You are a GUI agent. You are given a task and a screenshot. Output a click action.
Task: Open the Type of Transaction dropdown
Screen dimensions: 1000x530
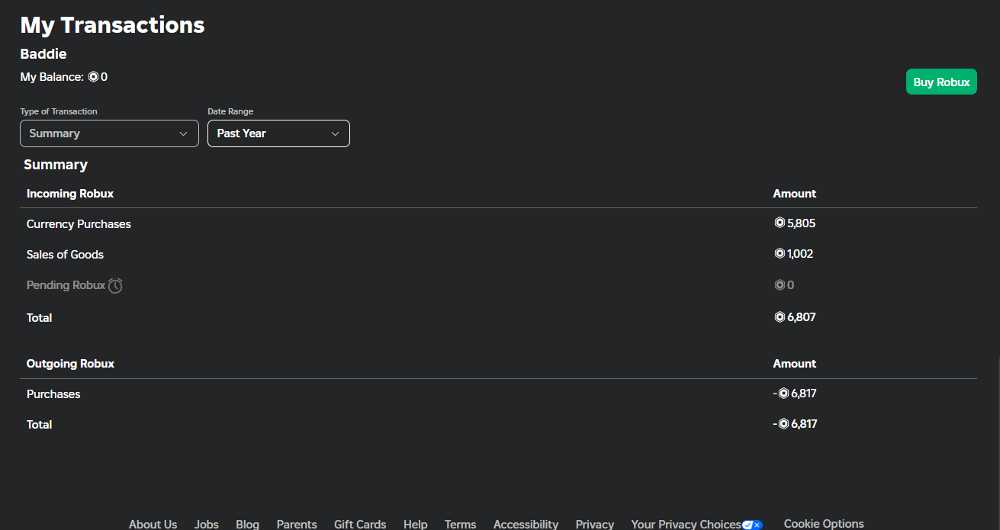pos(109,133)
